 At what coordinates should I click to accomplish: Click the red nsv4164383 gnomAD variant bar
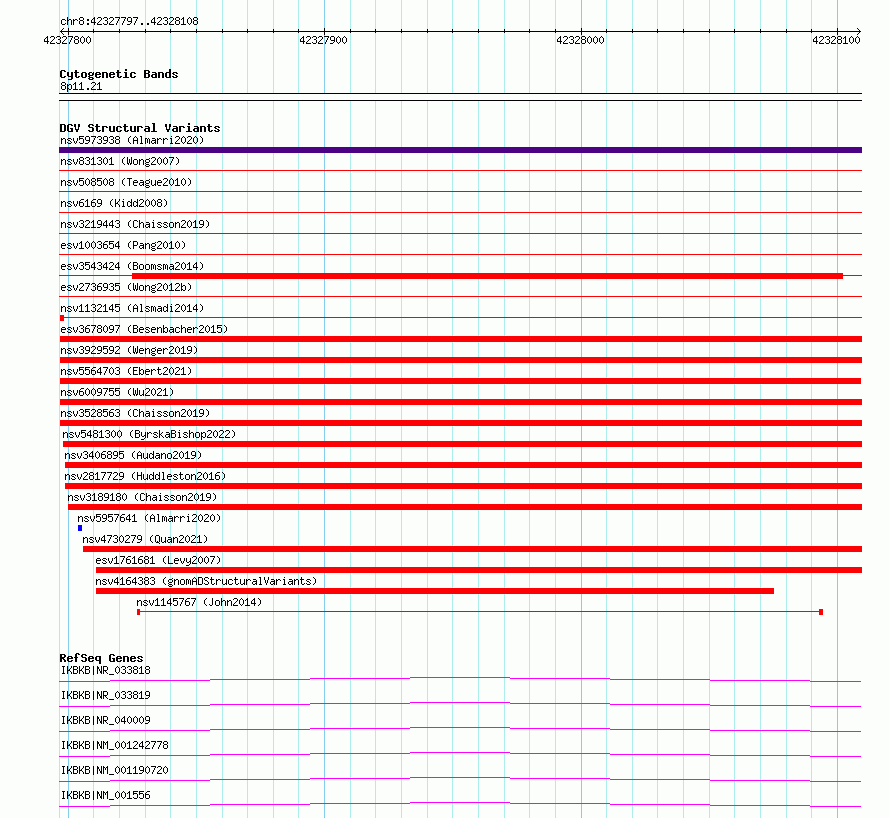435,591
